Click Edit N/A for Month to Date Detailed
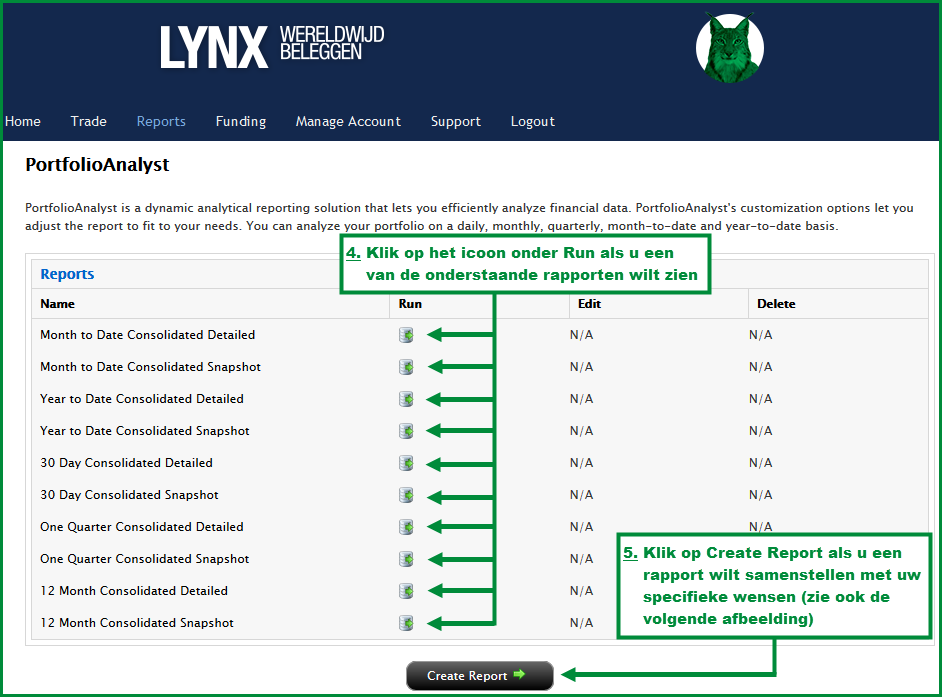The width and height of the screenshot is (942, 697). [x=582, y=335]
